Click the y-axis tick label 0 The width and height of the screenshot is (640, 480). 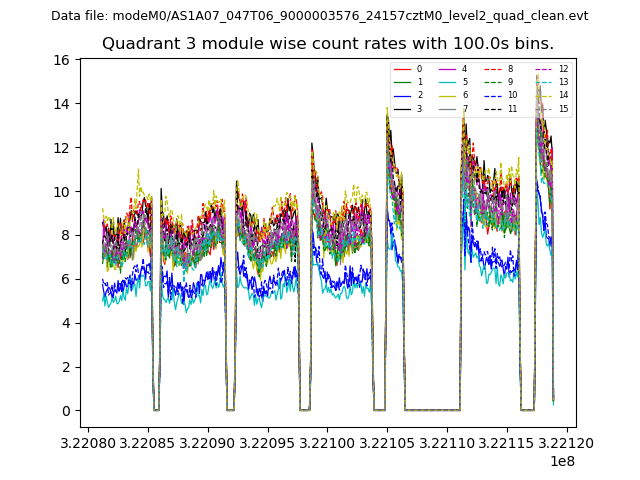pos(64,411)
